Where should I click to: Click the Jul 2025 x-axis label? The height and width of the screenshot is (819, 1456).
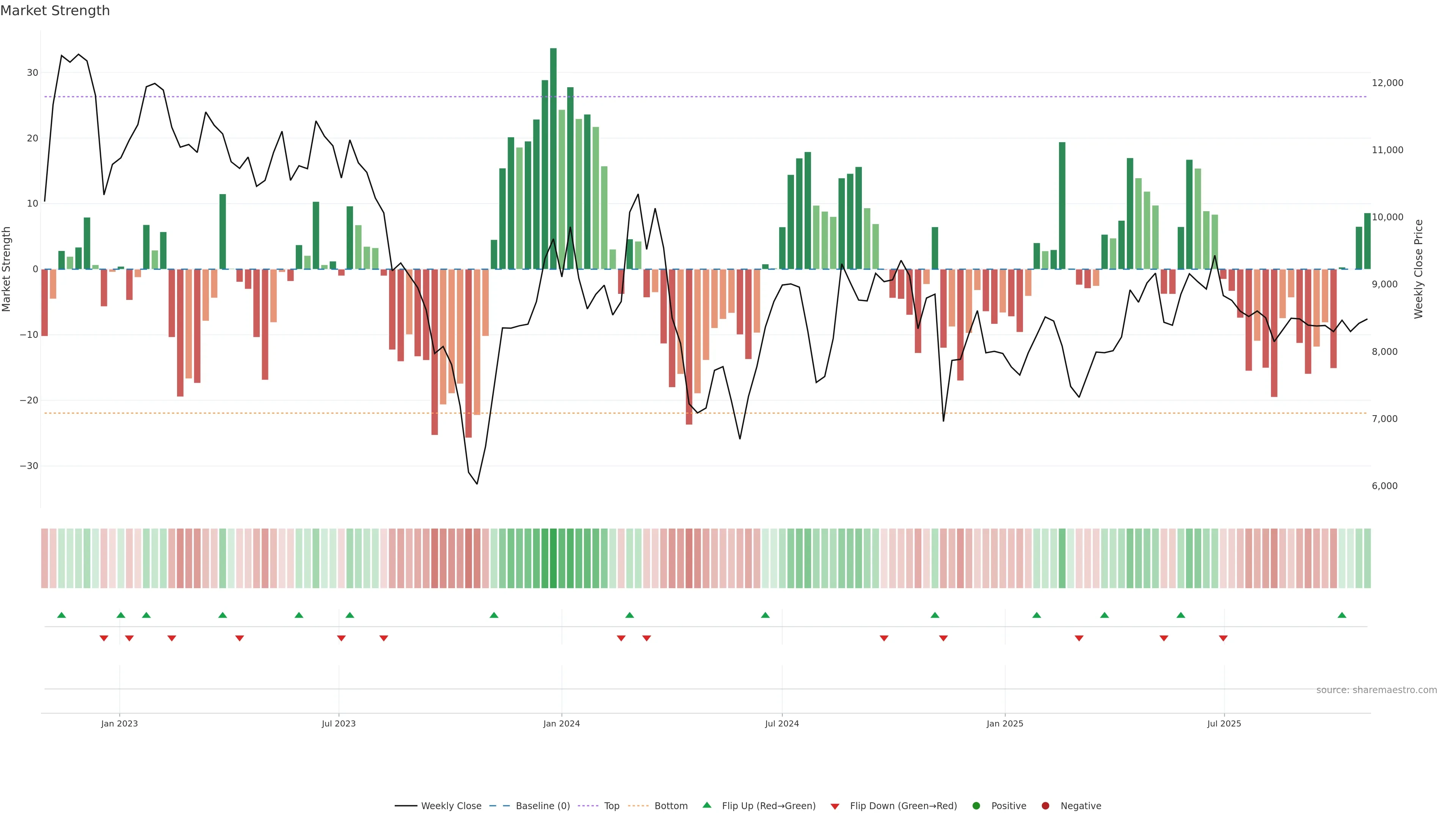click(1224, 723)
